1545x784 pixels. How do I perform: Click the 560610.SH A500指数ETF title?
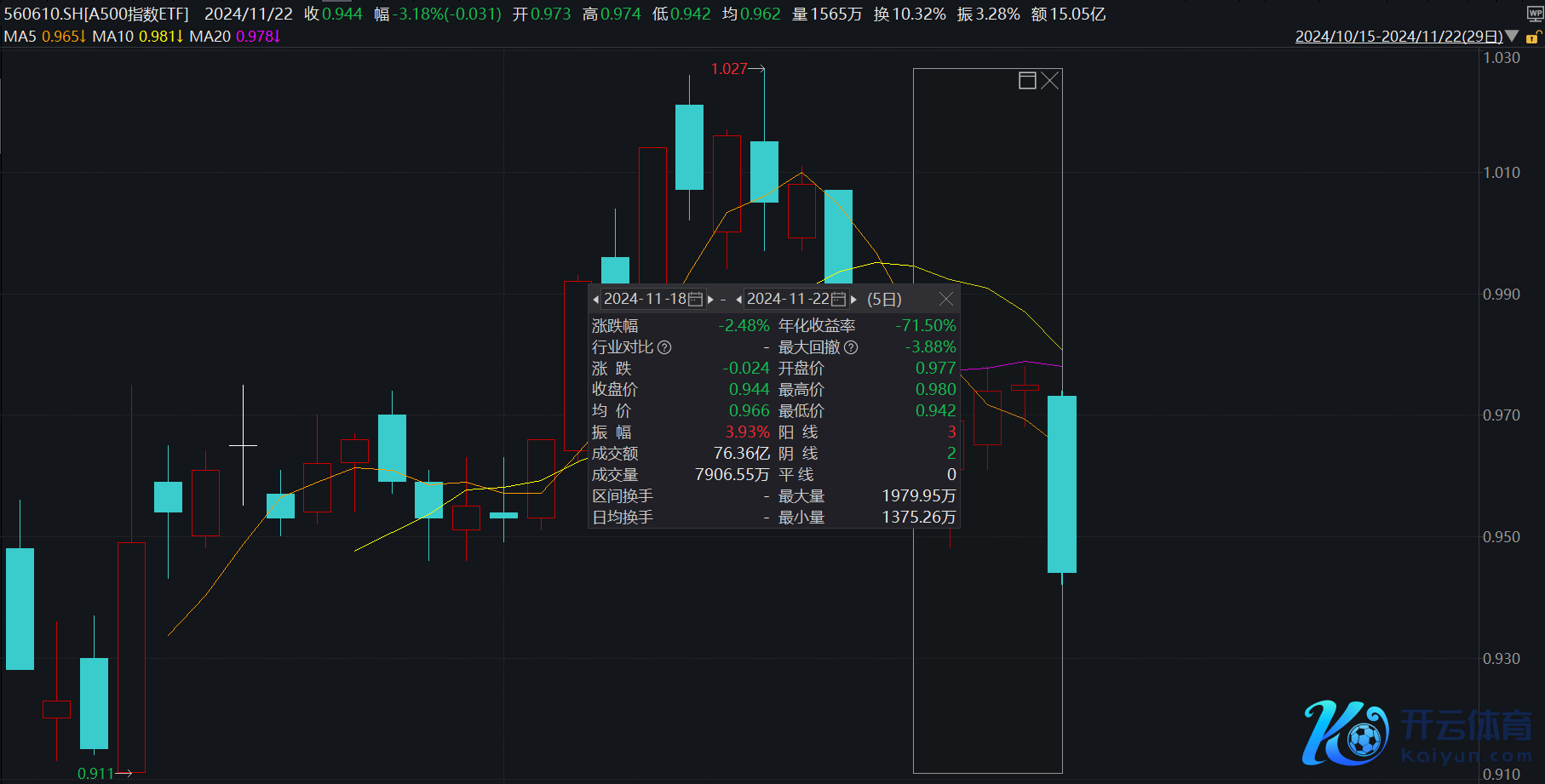tap(96, 14)
